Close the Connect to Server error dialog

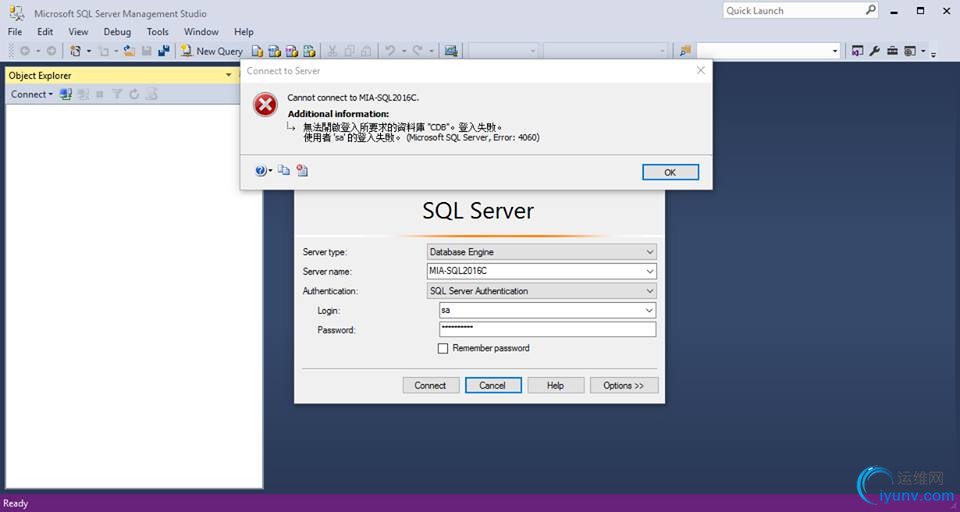pos(700,70)
